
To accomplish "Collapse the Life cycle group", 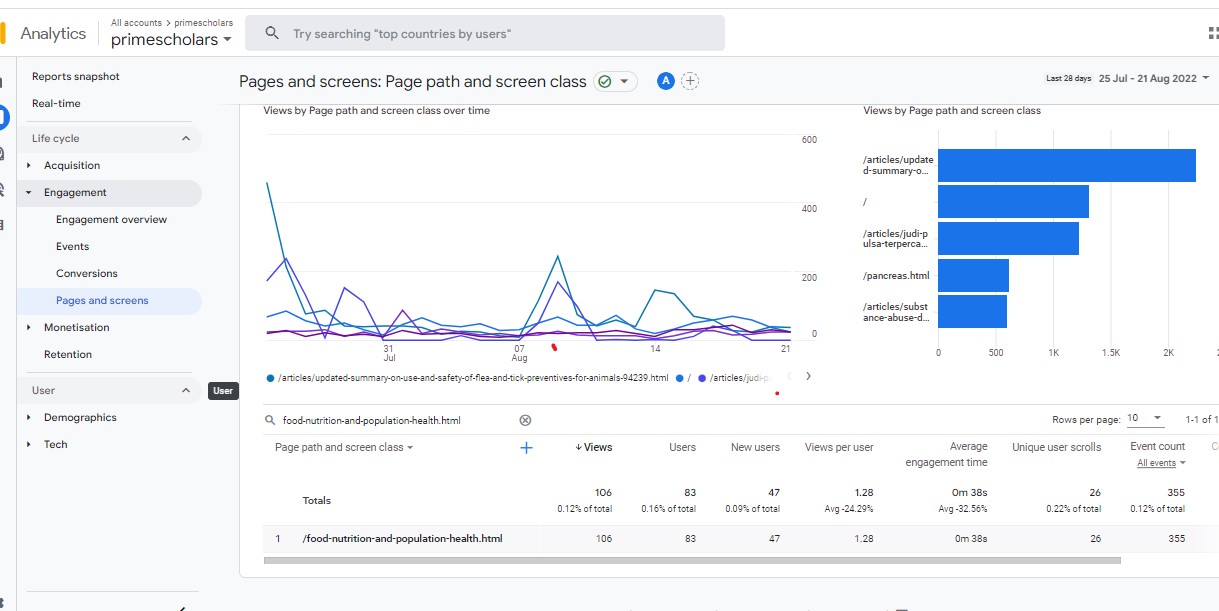I will tap(185, 139).
